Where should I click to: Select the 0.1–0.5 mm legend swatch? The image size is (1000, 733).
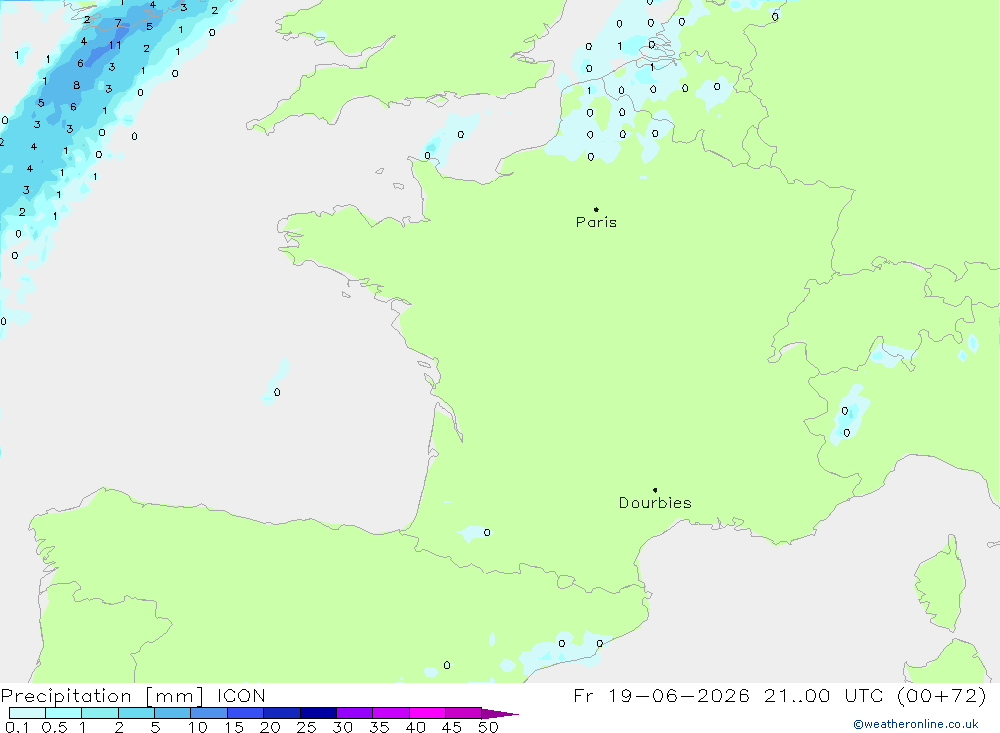tap(27, 713)
